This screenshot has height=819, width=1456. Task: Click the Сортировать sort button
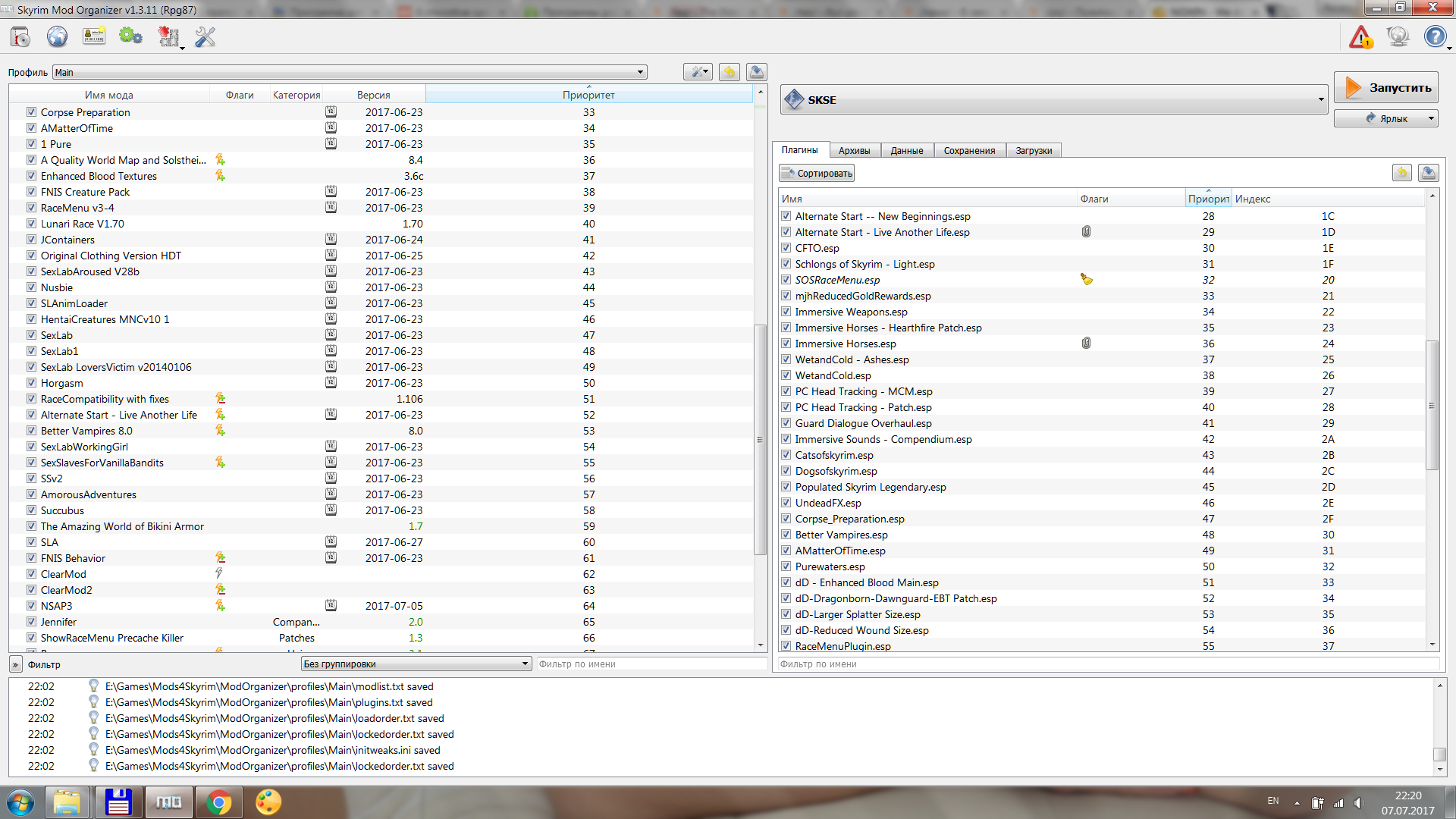pos(817,174)
